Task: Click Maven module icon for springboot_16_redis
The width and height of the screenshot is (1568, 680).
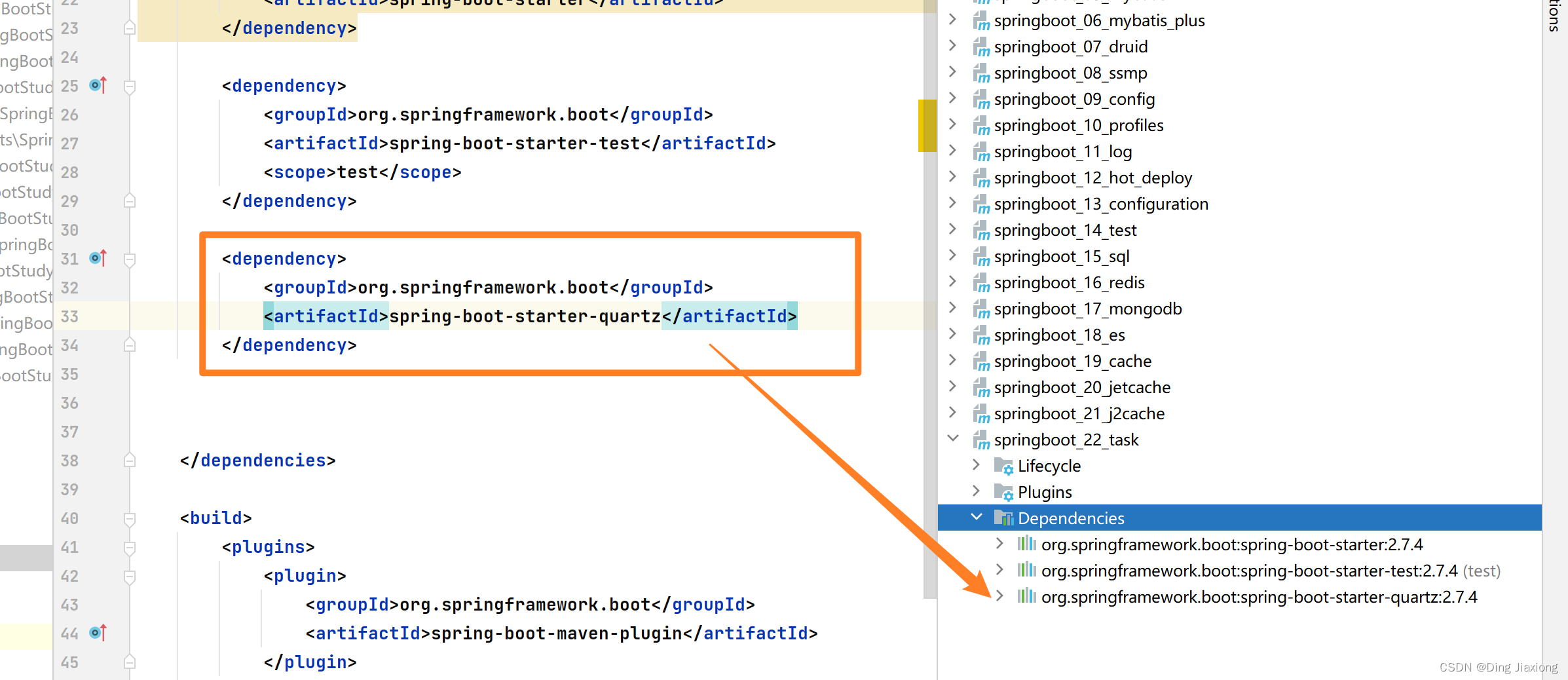Action: (981, 283)
